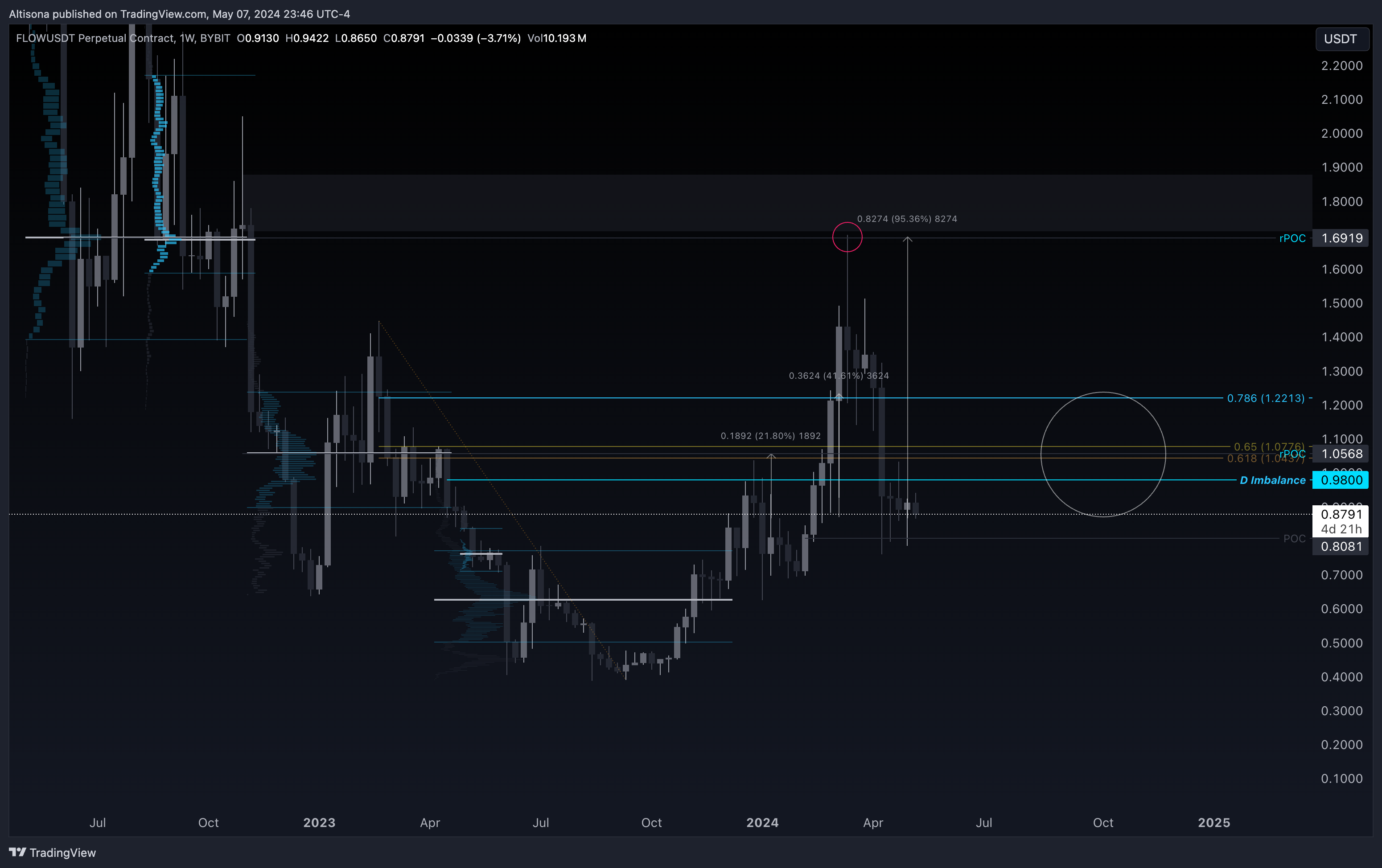This screenshot has width=1382, height=868.
Task: Click the TradingView logo
Action: (52, 852)
